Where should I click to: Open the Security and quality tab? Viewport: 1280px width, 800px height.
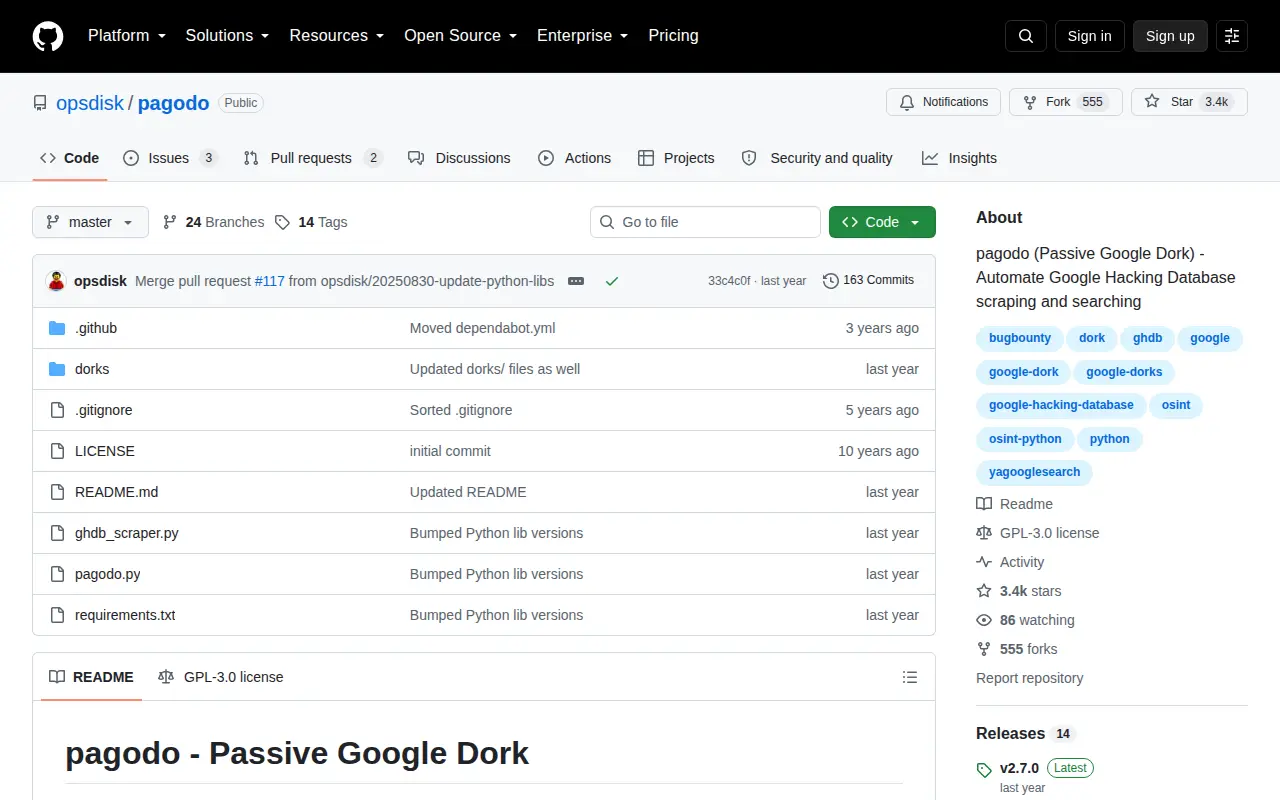(817, 158)
